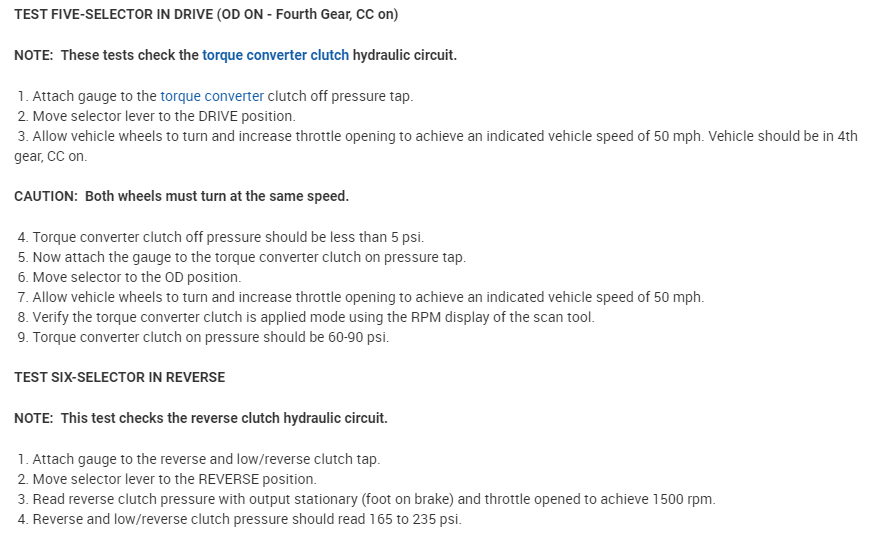The image size is (880, 551).
Task: Click the "torque converter" link in step 1
Action: pos(212,96)
